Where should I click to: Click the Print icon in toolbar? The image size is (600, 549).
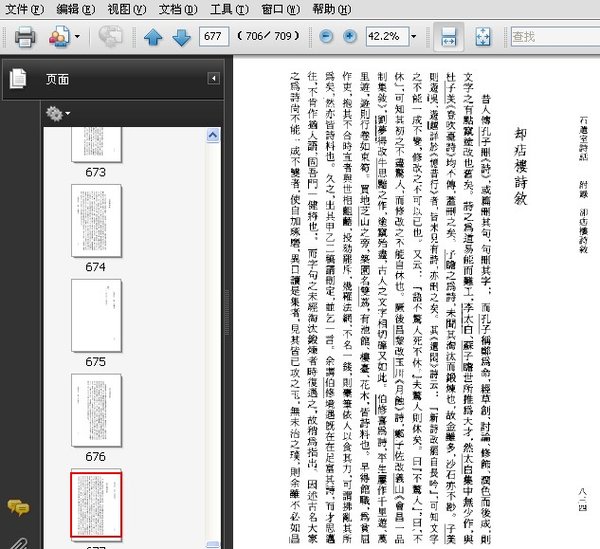25,37
